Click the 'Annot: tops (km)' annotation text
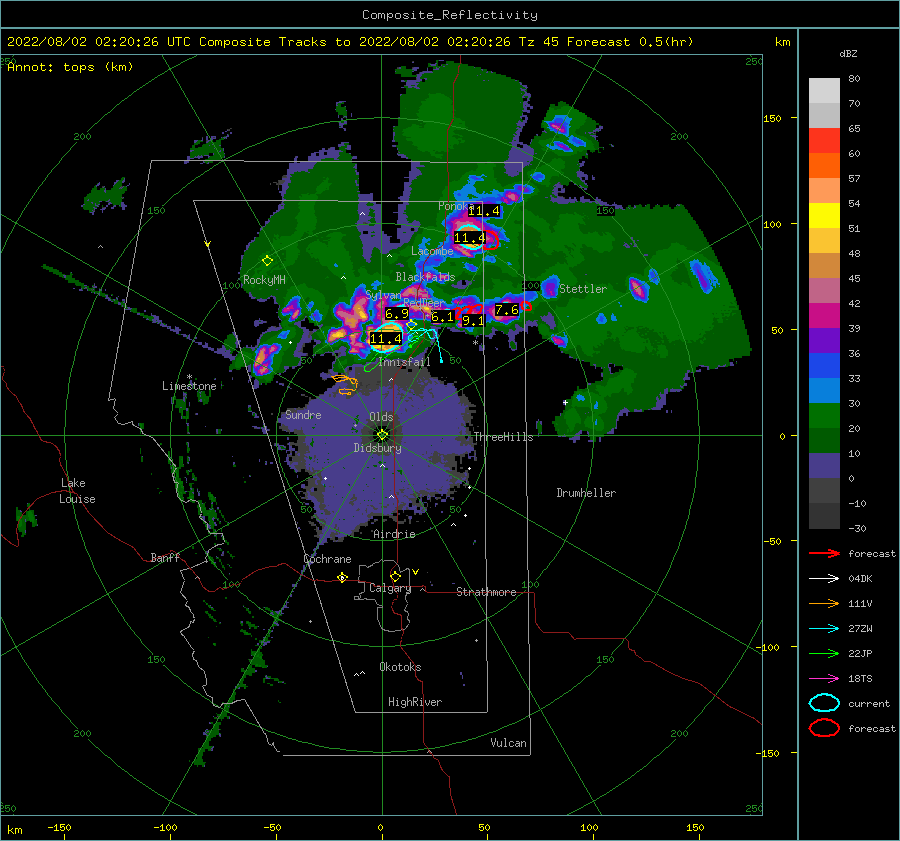The image size is (900, 841). [x=70, y=67]
